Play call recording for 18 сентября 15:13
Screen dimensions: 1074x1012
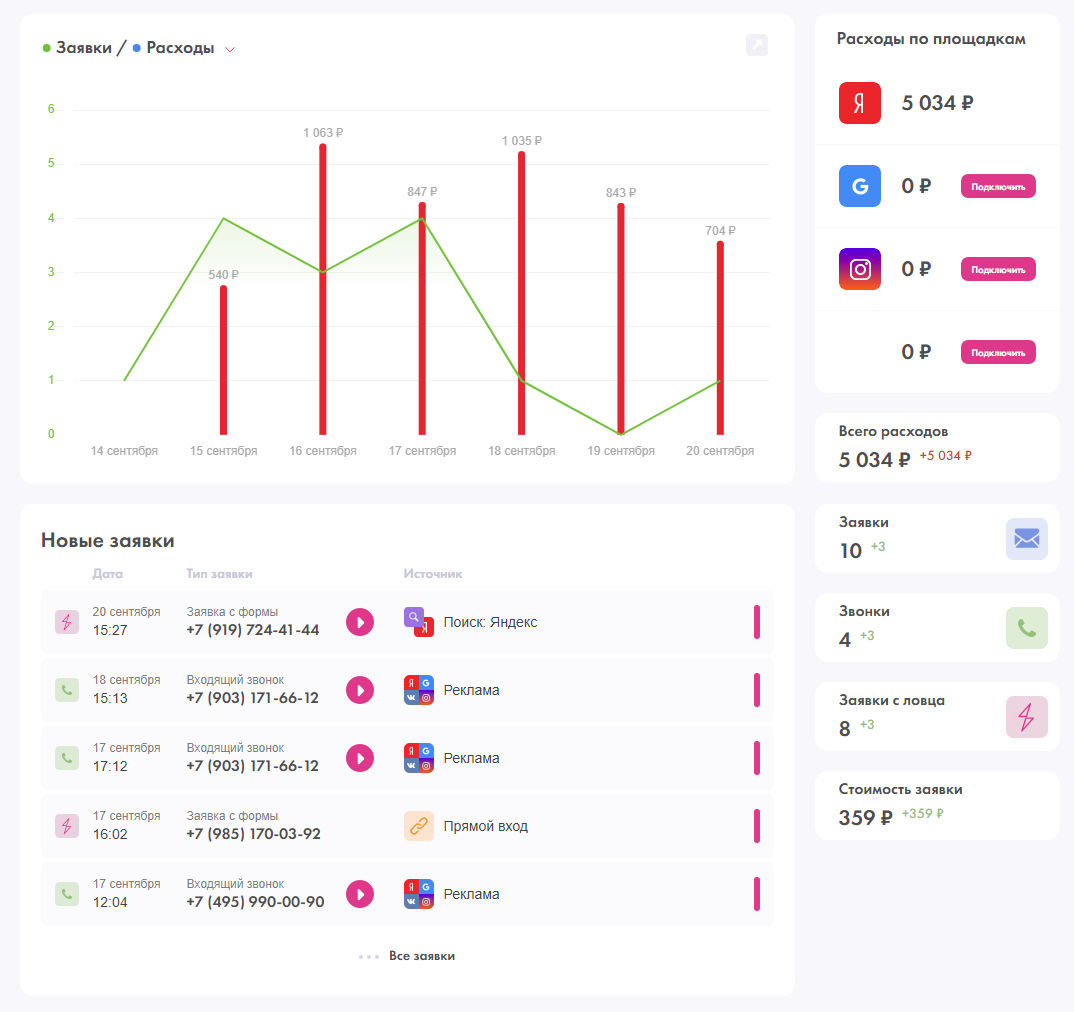(x=360, y=690)
